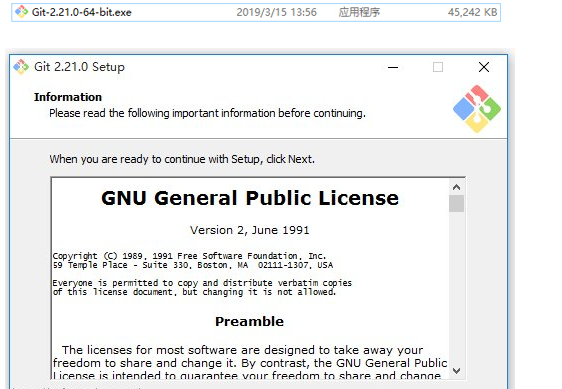Click the file size 45,242 KB
Viewport: 562px width, 389px height.
[x=472, y=12]
